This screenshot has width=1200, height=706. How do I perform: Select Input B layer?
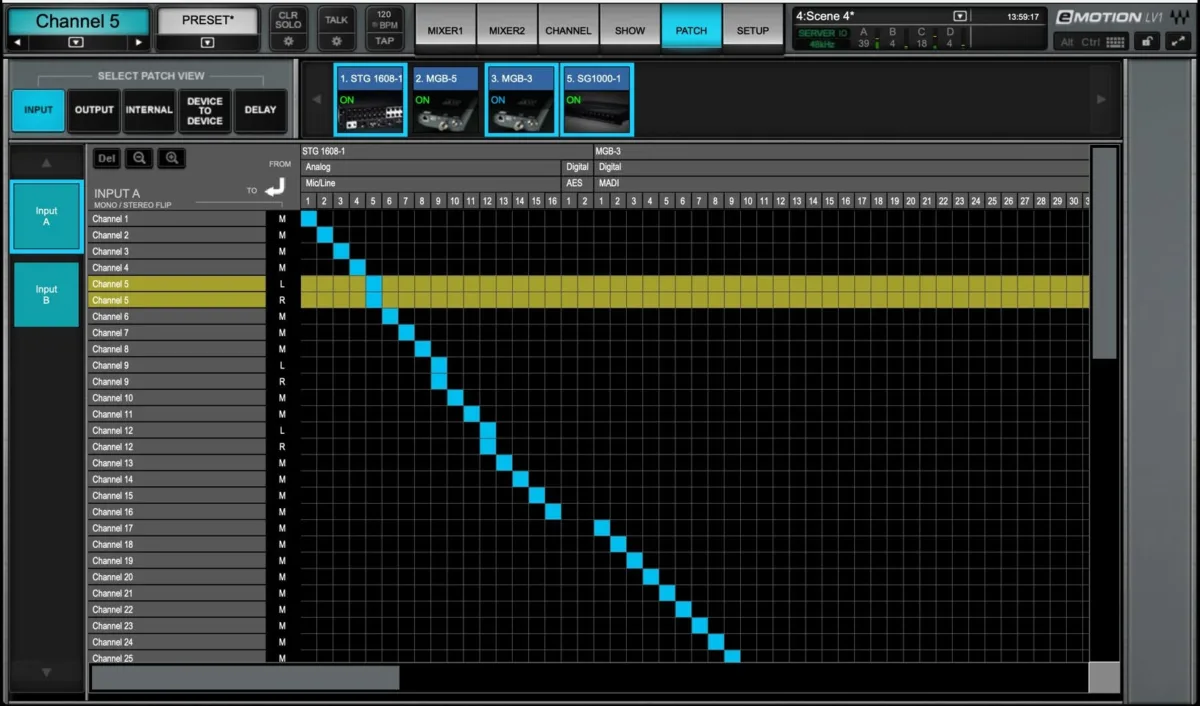(46, 295)
